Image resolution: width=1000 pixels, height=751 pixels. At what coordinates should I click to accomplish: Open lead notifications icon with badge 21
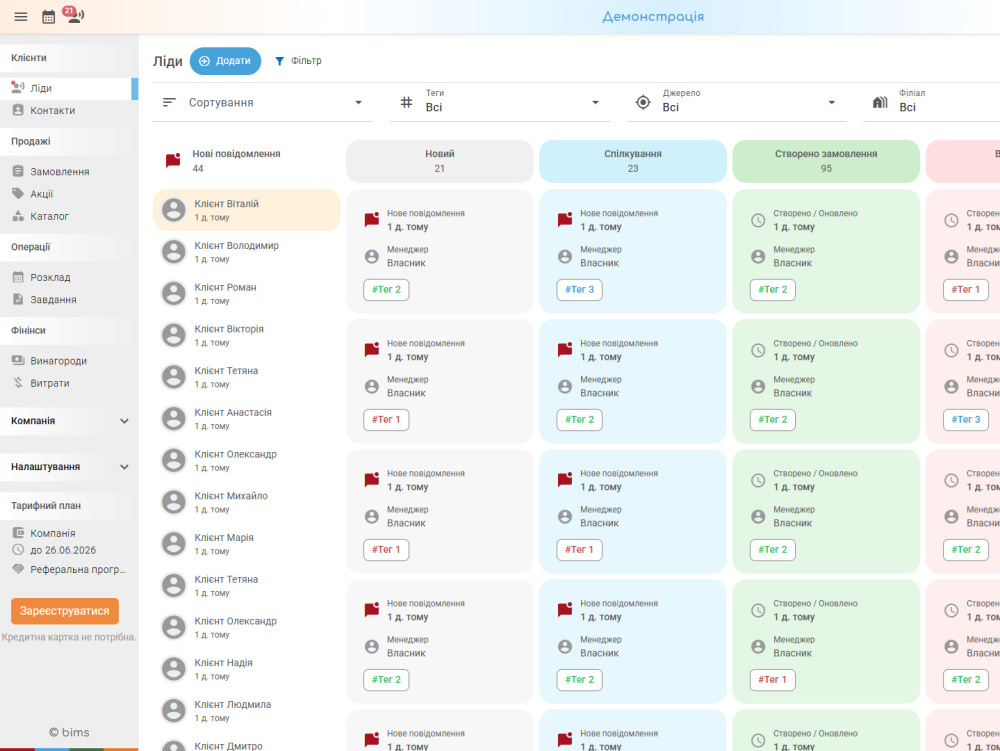(x=74, y=15)
